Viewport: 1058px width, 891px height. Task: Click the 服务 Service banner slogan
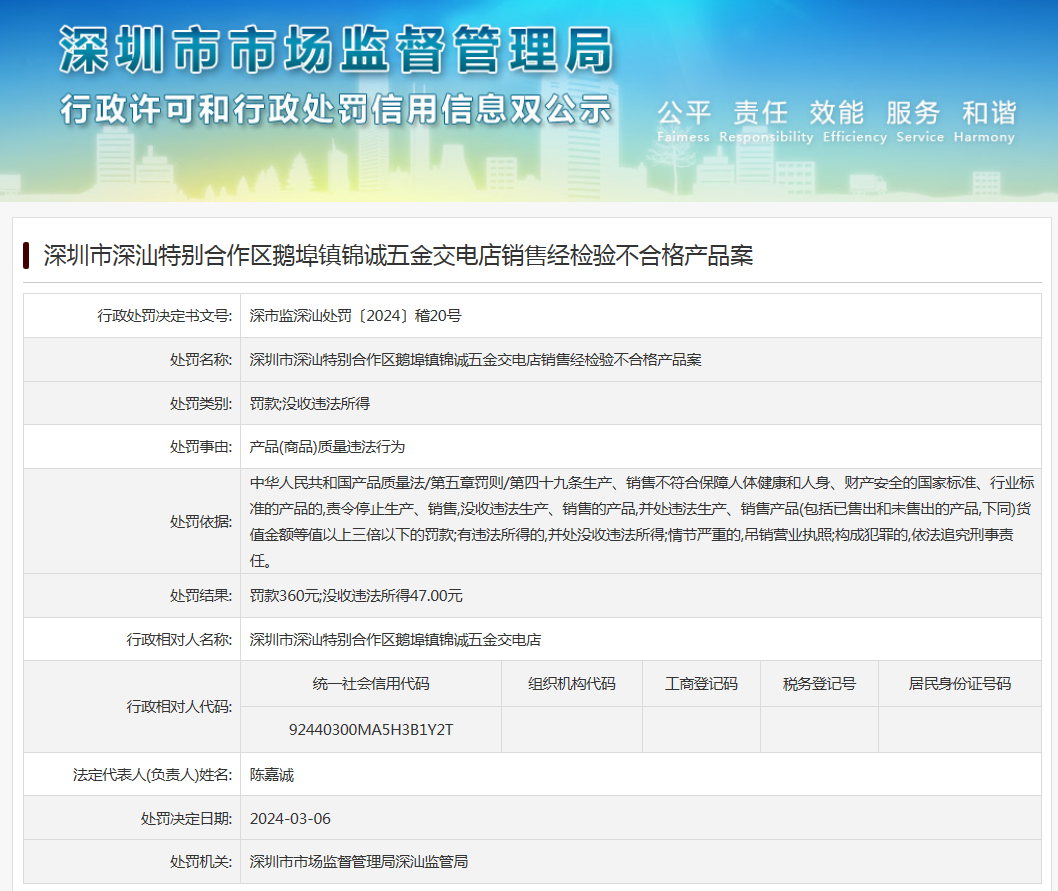click(920, 122)
